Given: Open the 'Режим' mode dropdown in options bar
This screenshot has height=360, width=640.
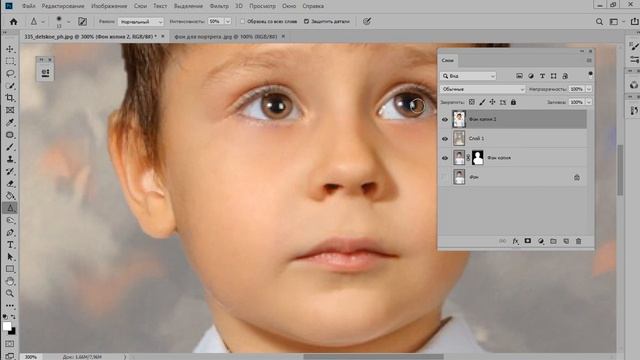Looking at the screenshot, I should coord(141,22).
